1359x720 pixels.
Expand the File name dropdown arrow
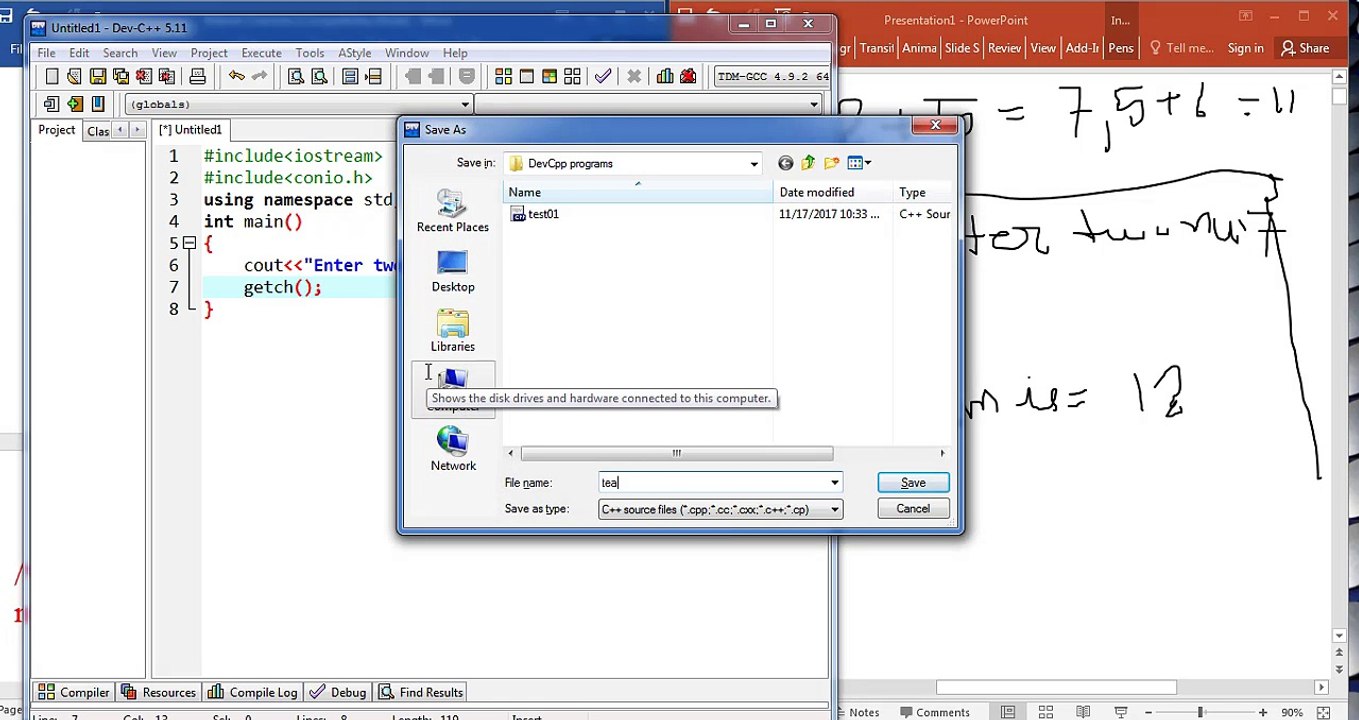(834, 483)
